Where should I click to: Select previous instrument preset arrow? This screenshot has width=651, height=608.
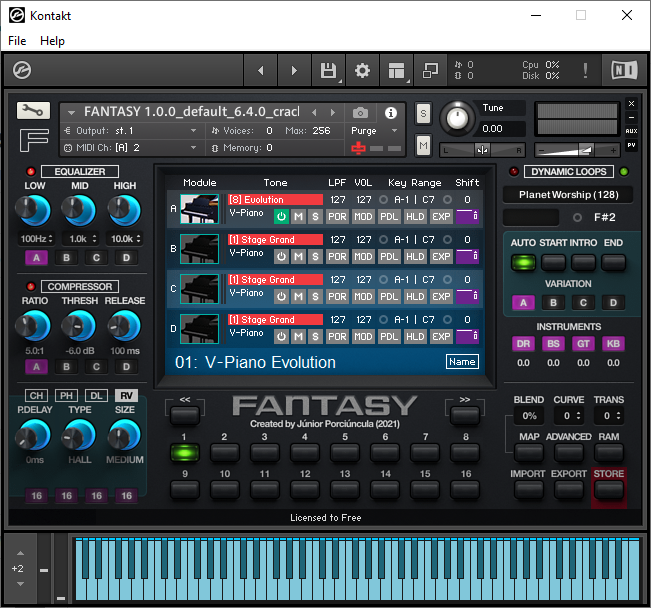click(x=314, y=112)
